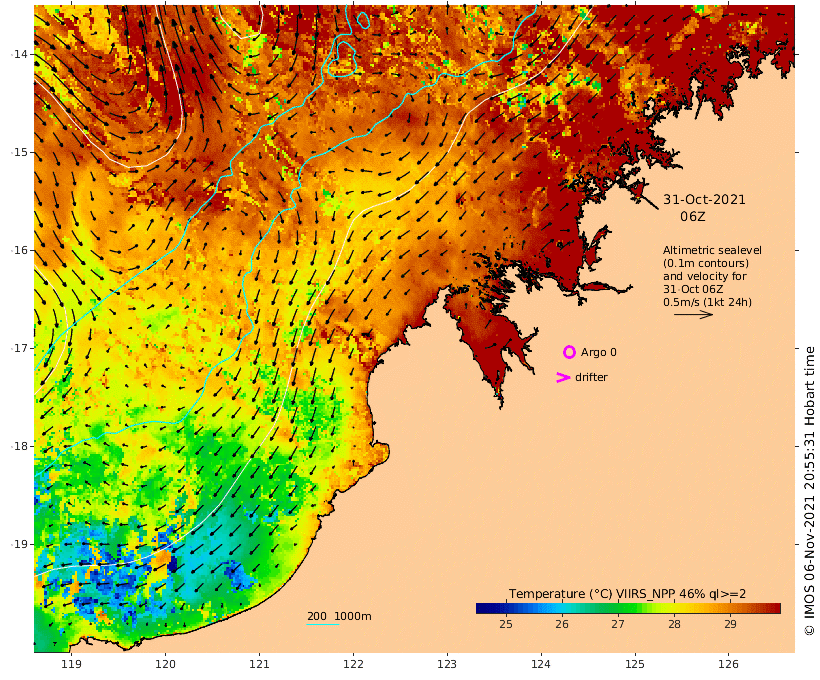This screenshot has height=680, width=820.
Task: Click the '06Z' time label
Action: coord(693,217)
